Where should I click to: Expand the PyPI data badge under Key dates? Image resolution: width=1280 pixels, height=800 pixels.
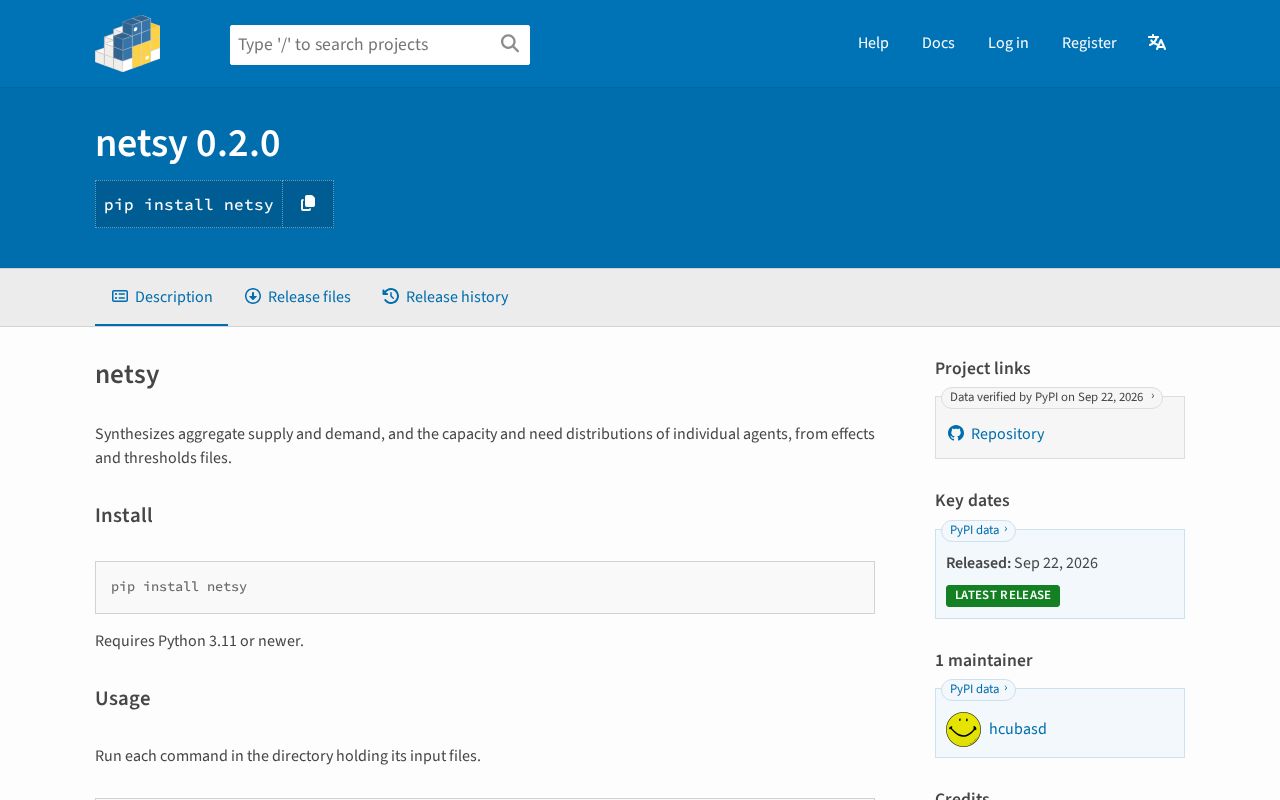click(978, 530)
